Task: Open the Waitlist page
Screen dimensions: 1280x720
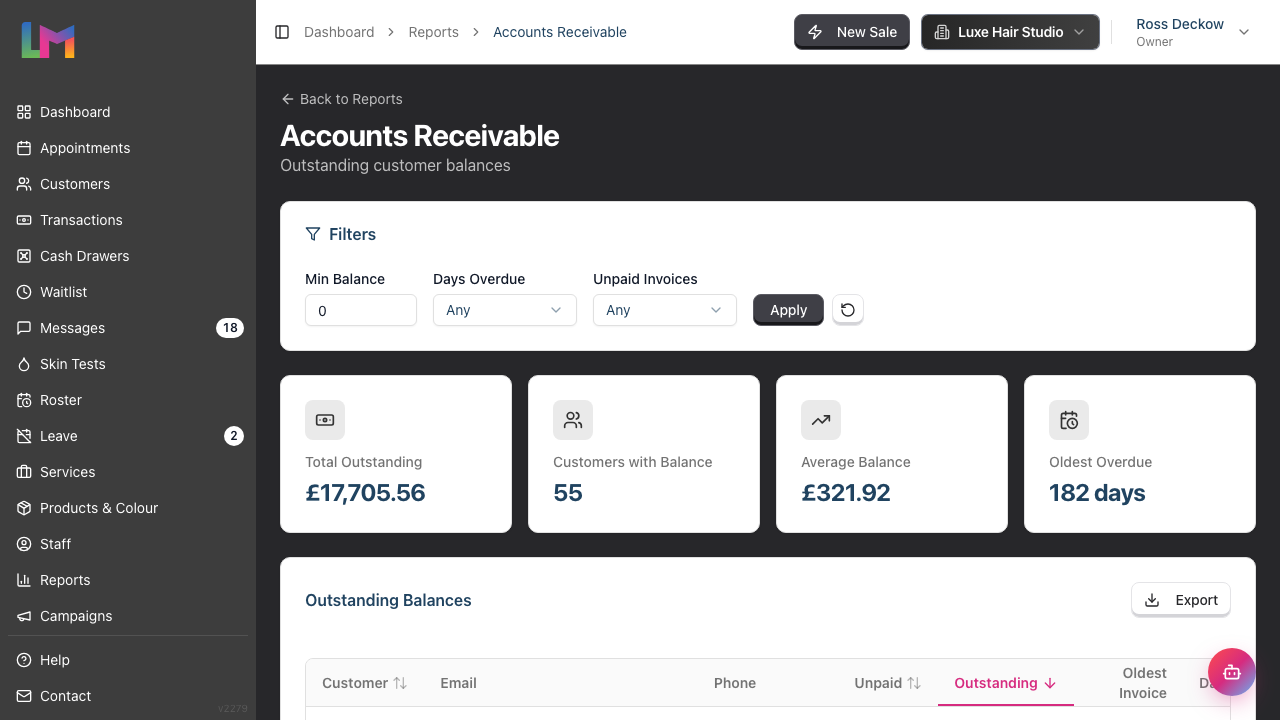Action: click(x=128, y=292)
